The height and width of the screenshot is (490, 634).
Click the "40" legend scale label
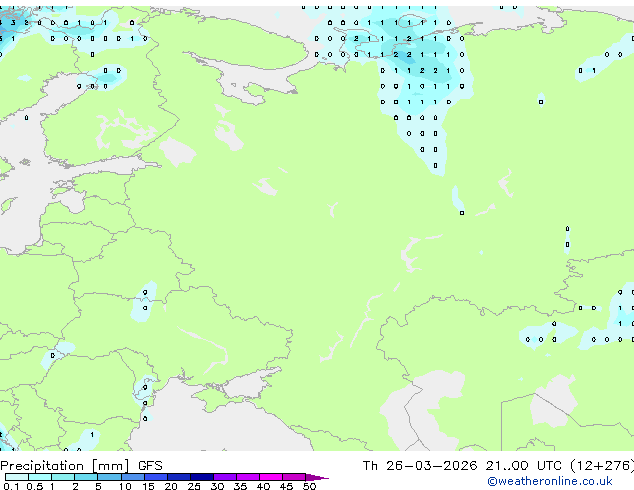263,486
